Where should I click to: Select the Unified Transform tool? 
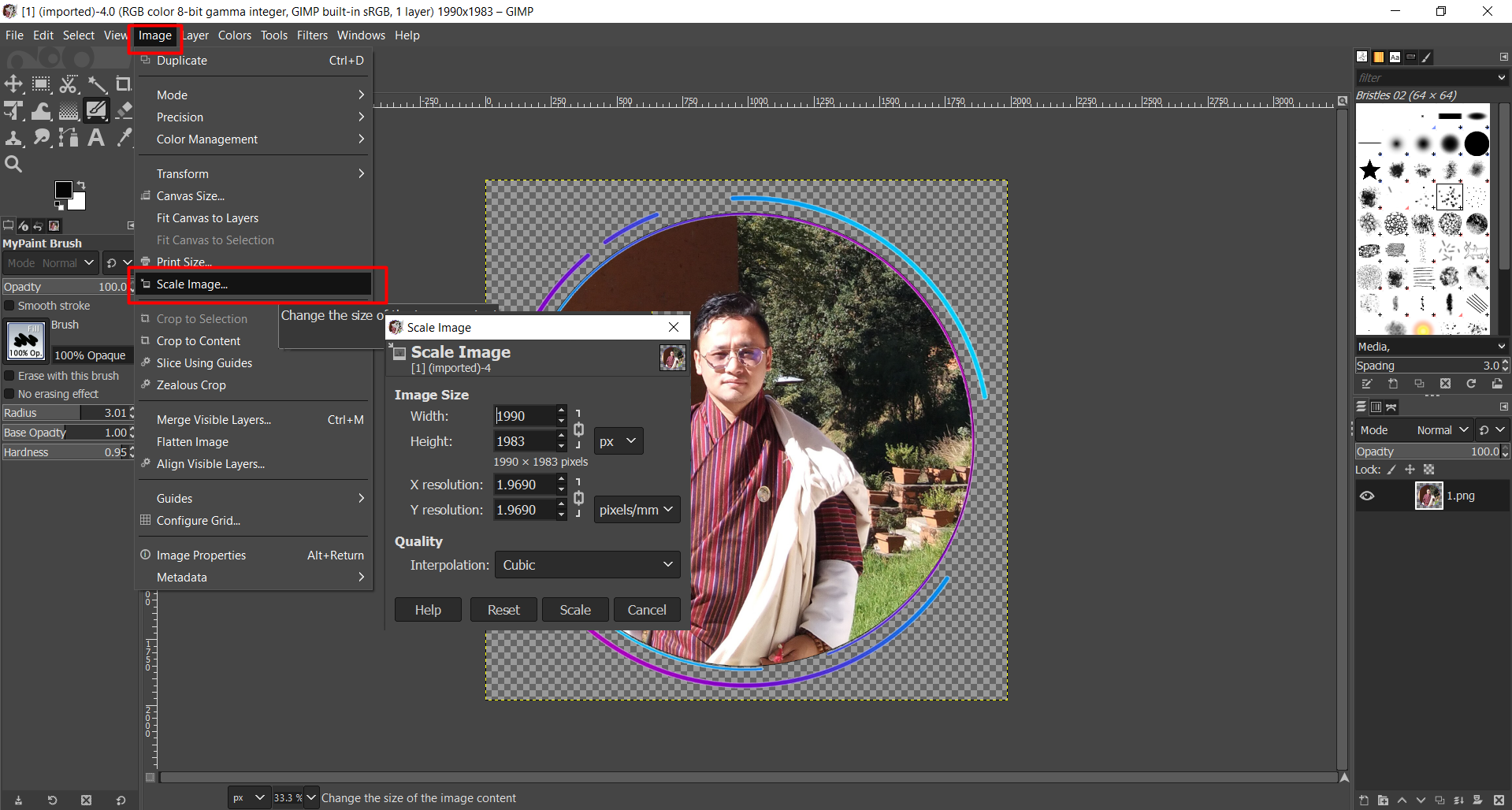[13, 110]
